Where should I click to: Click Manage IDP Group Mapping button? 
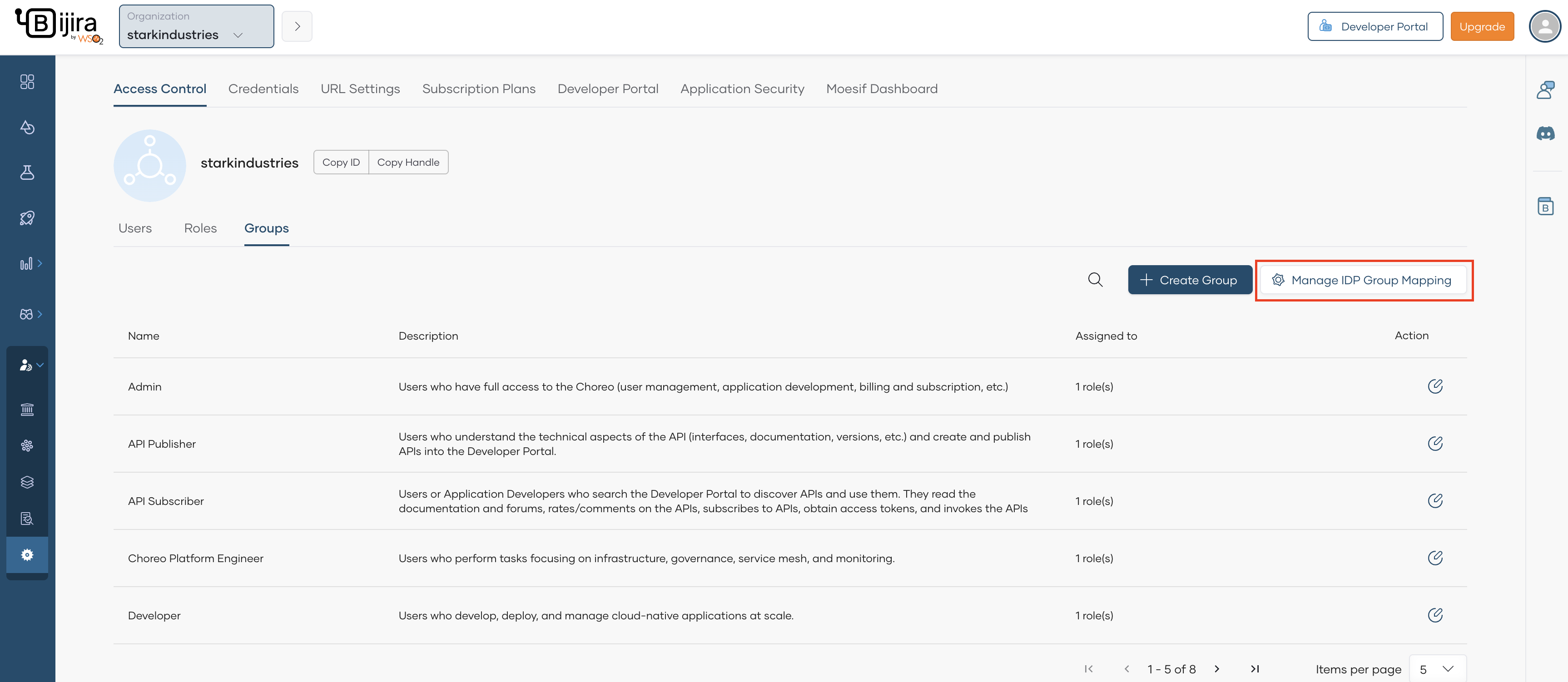click(x=1362, y=280)
